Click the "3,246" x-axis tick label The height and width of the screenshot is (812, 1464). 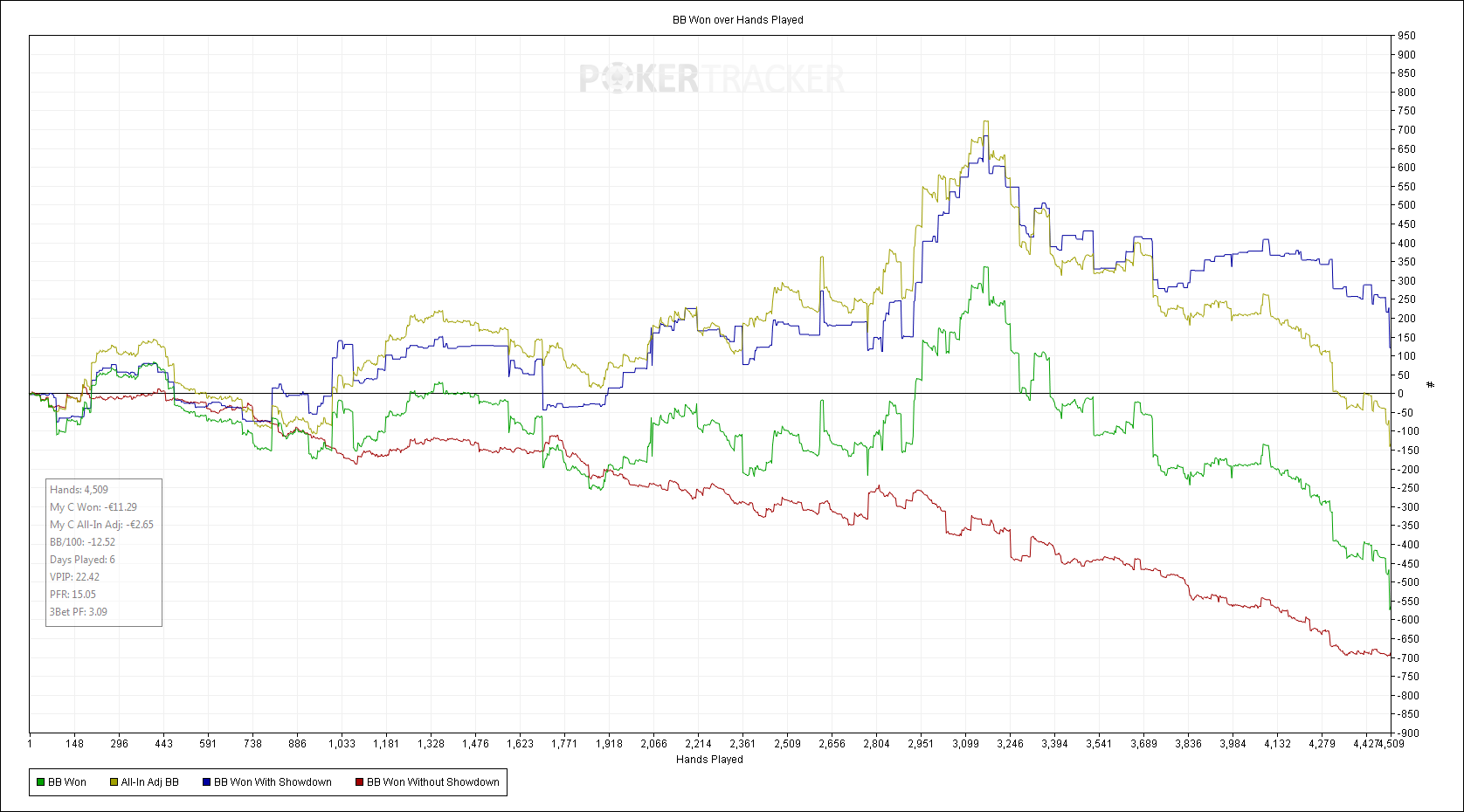coord(1010,744)
